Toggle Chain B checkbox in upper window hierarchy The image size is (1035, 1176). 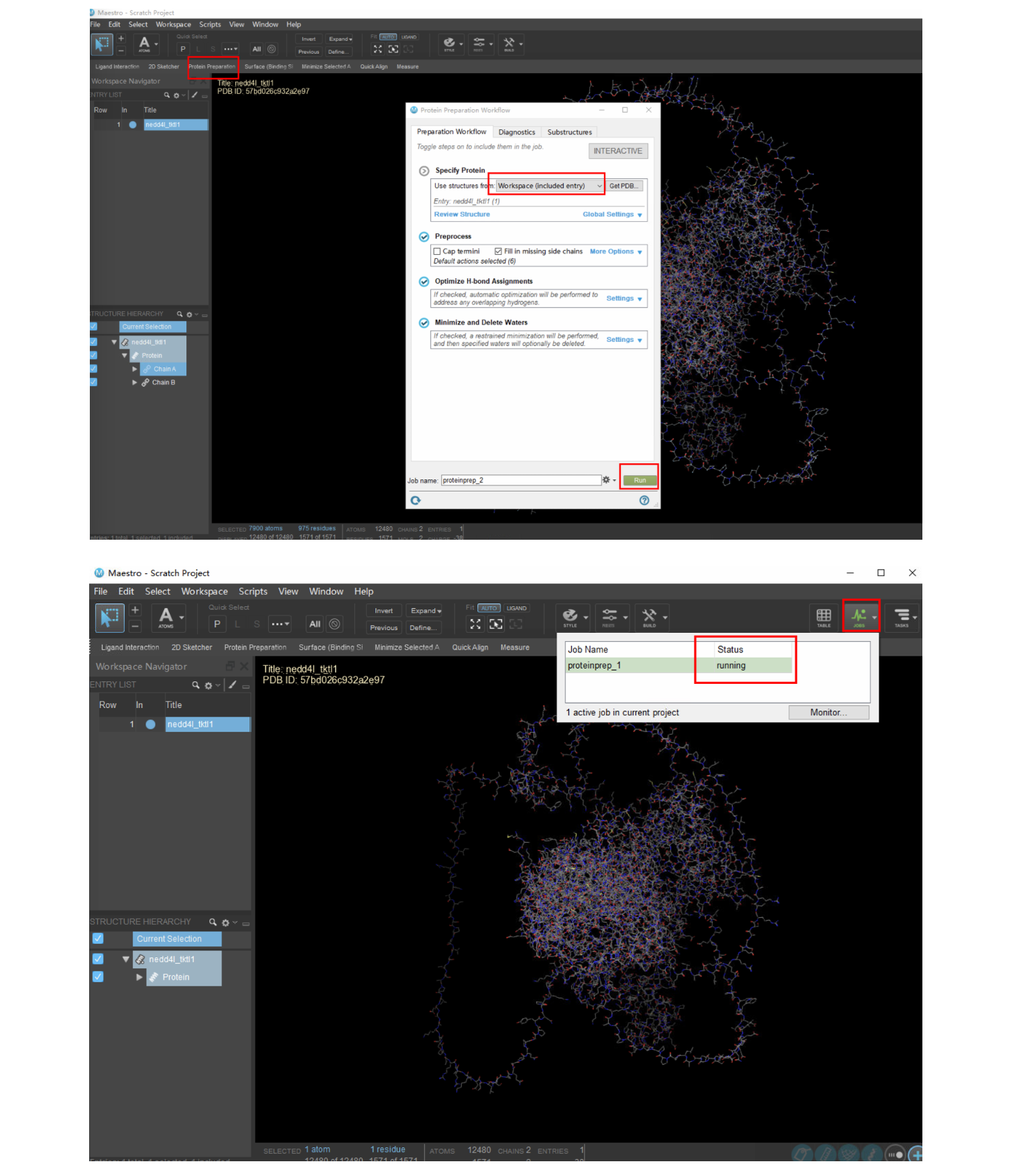click(93, 382)
